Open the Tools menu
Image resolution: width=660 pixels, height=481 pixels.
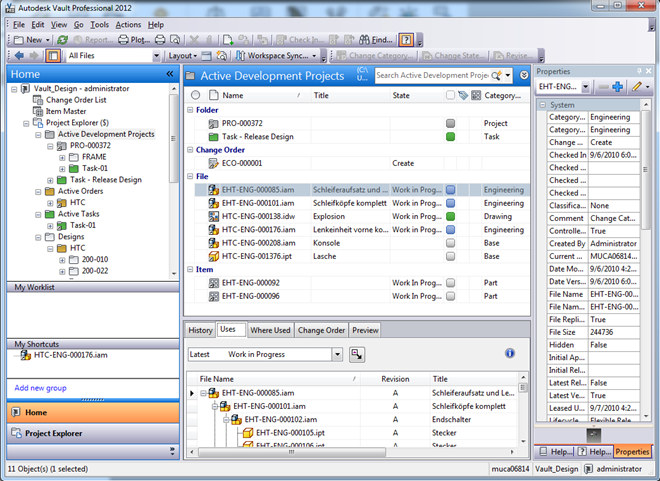tap(99, 24)
